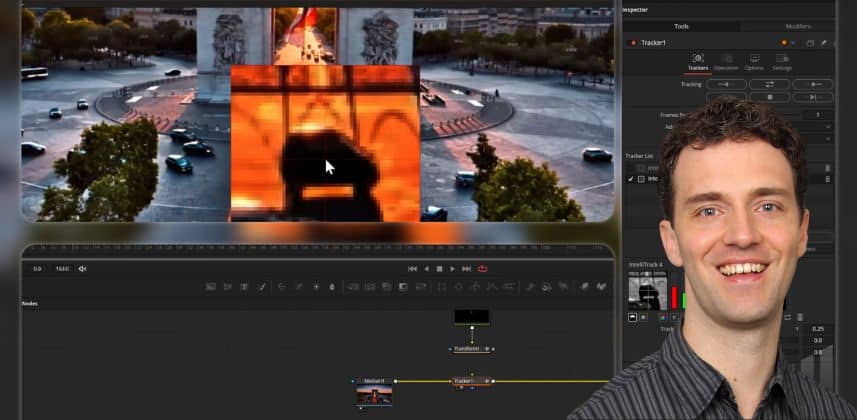Switch to the Tools tab in Inspector

coord(682,26)
